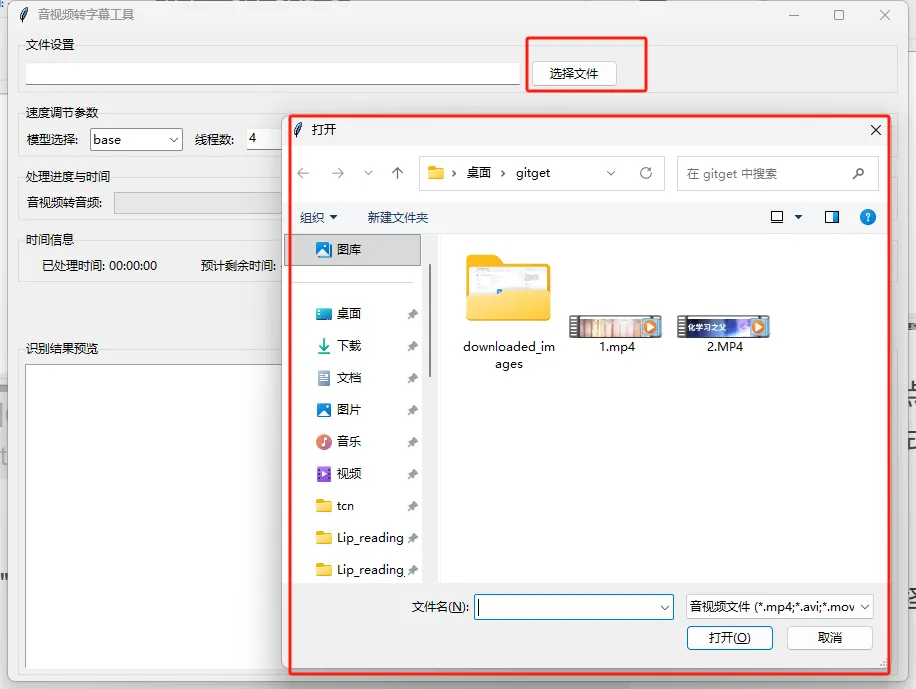Click the pin icon next to 视频
The width and height of the screenshot is (916, 689).
tap(412, 473)
